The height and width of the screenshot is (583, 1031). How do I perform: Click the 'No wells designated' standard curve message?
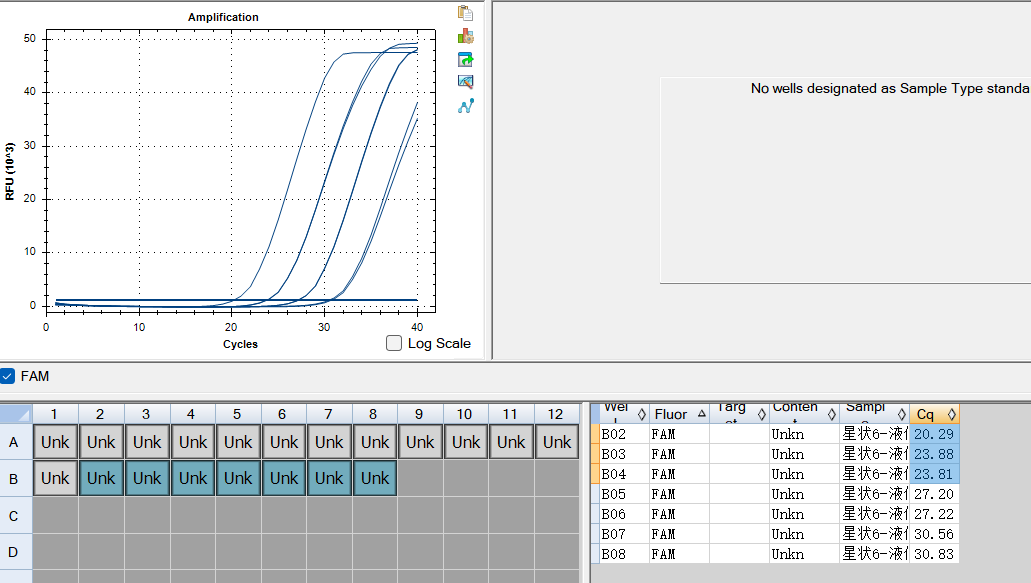[x=890, y=88]
